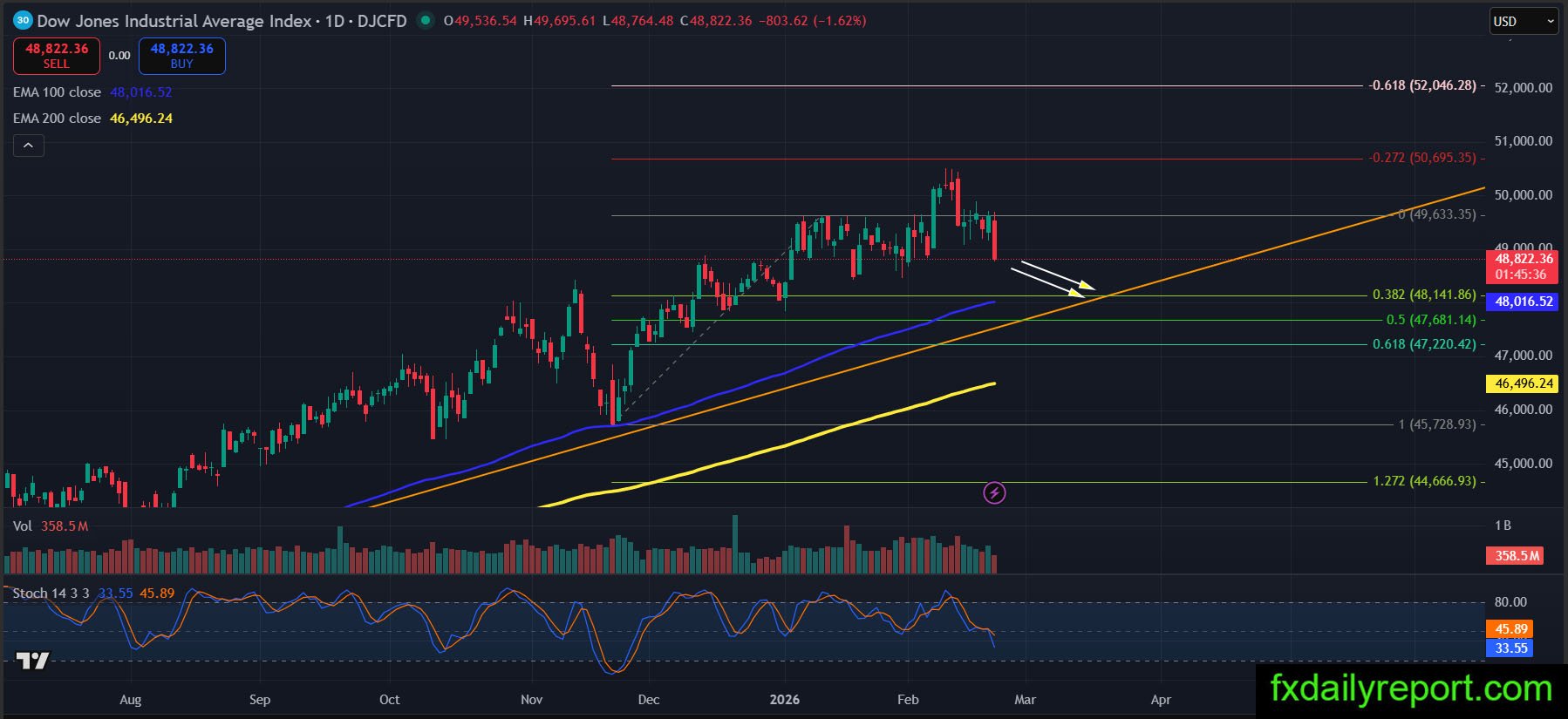Click the DJCFD exchange label
The image size is (1568, 719).
[382, 21]
